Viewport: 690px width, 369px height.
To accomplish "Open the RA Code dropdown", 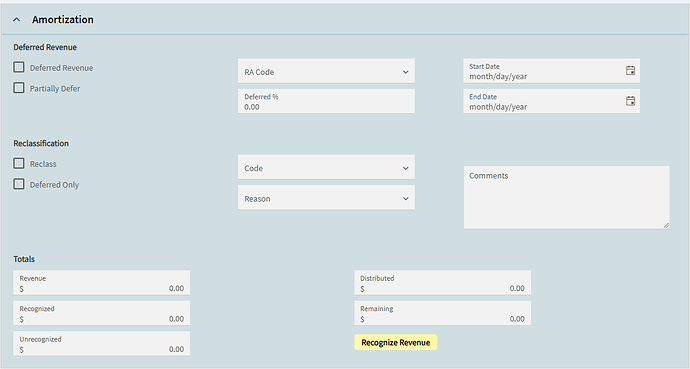I will tap(326, 71).
